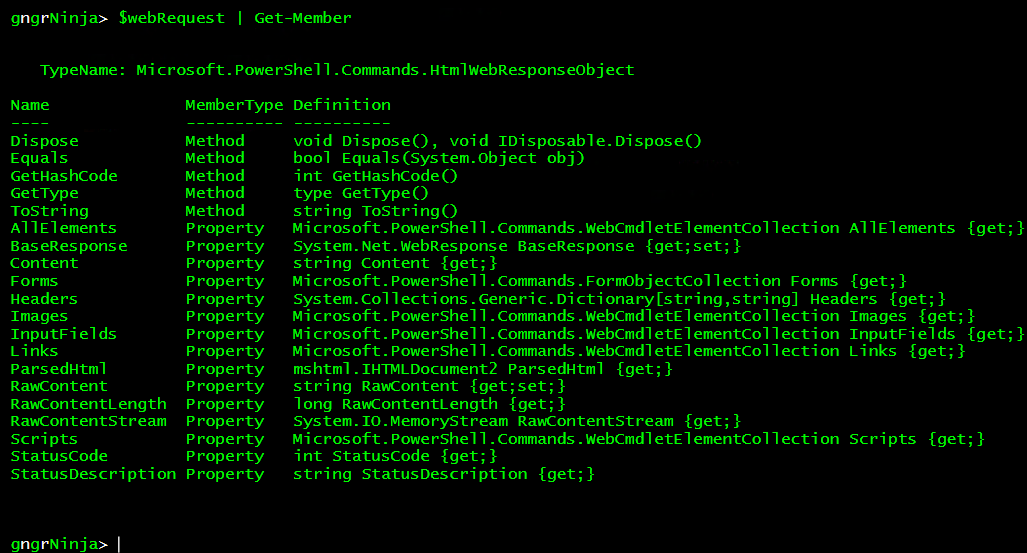Click the Dispose method name
This screenshot has height=553, width=1027.
[x=44, y=141]
